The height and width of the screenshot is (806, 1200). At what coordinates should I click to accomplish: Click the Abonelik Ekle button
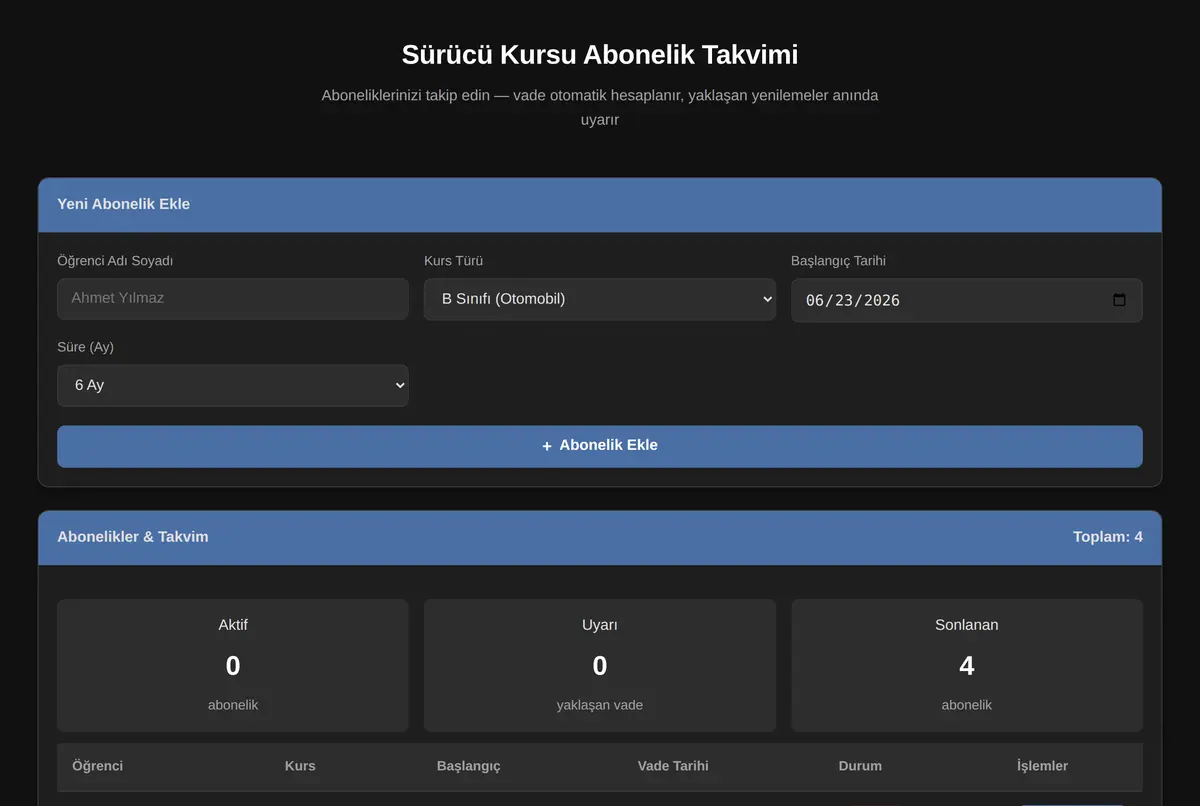600,446
